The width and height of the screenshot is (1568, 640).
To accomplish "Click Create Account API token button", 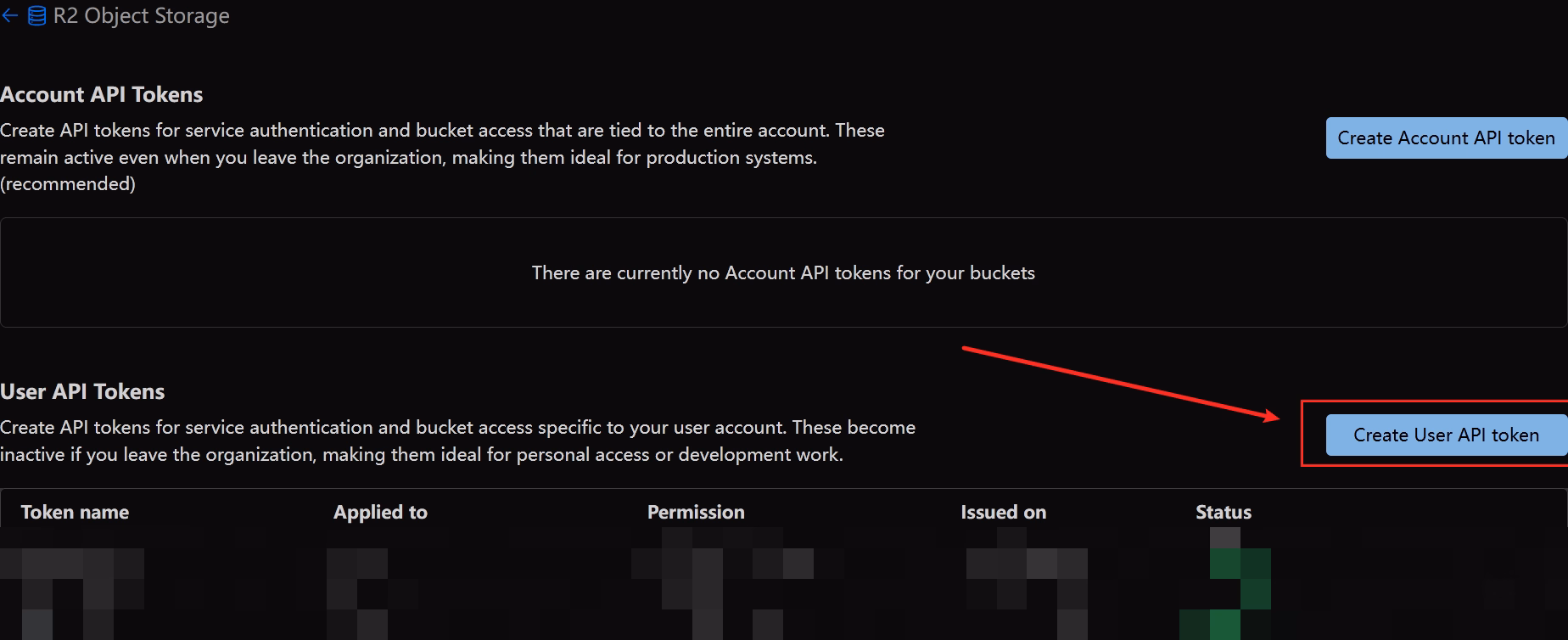I will pyautogui.click(x=1446, y=138).
